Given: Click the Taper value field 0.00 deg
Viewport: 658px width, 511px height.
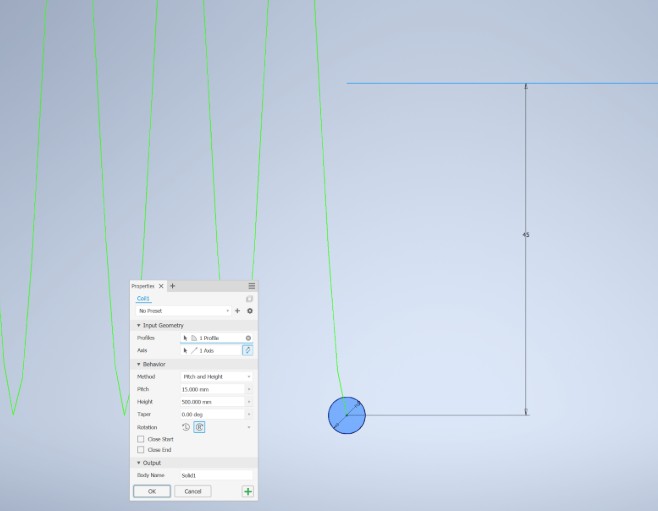Looking at the screenshot, I should tap(212, 415).
